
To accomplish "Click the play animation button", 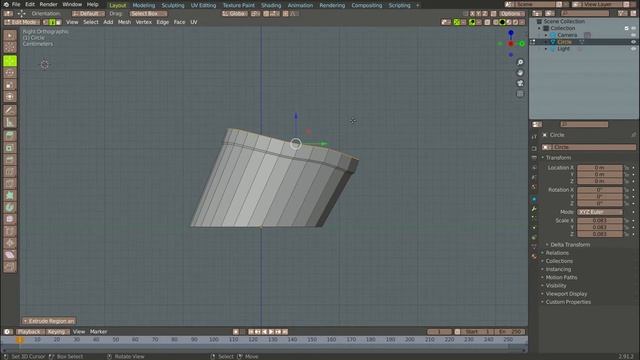I will [271, 332].
